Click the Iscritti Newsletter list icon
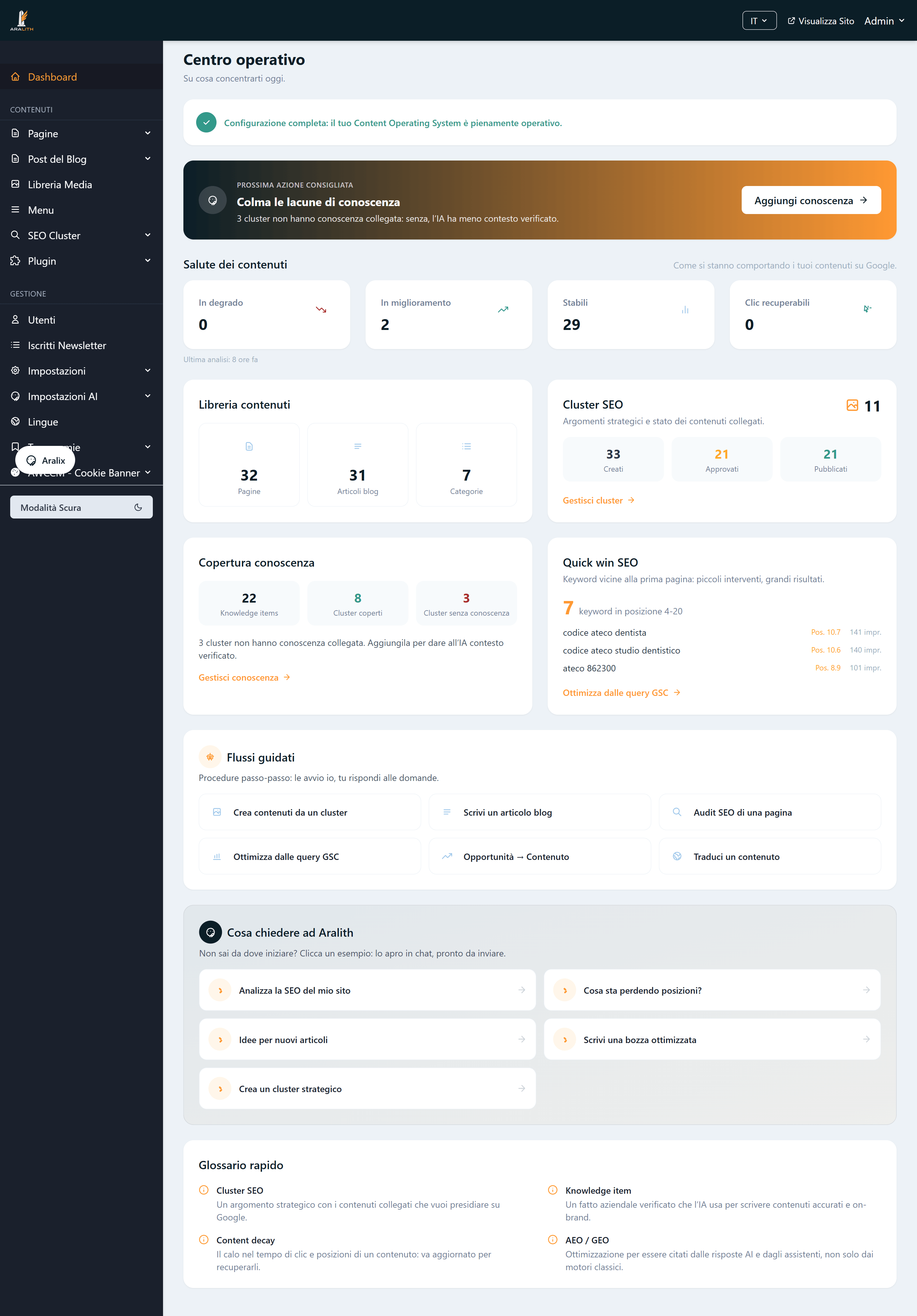This screenshot has height=1316, width=917. pos(16,345)
